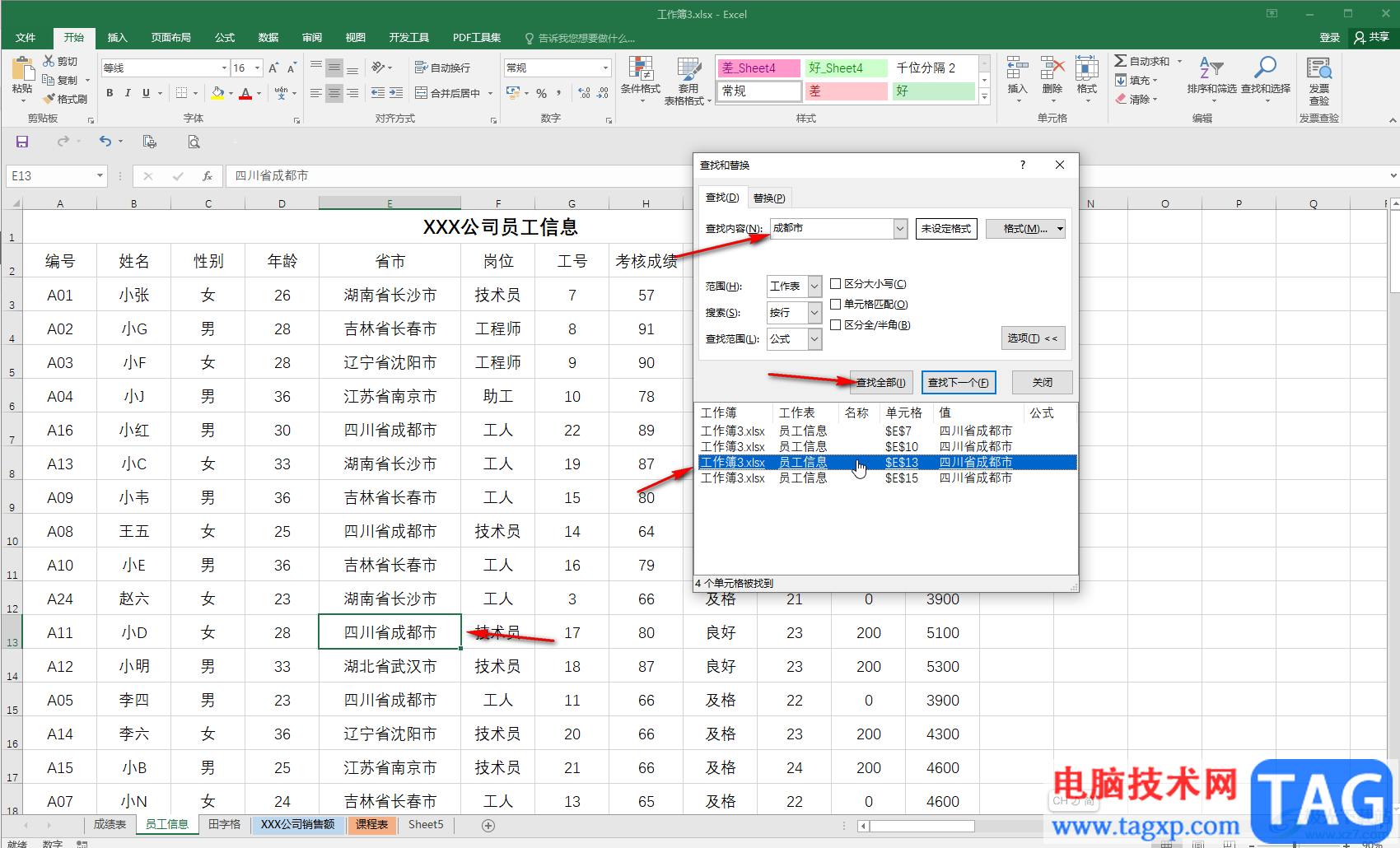Image resolution: width=1400 pixels, height=848 pixels.
Task: Increase font size with larger A icon
Action: coord(273,68)
